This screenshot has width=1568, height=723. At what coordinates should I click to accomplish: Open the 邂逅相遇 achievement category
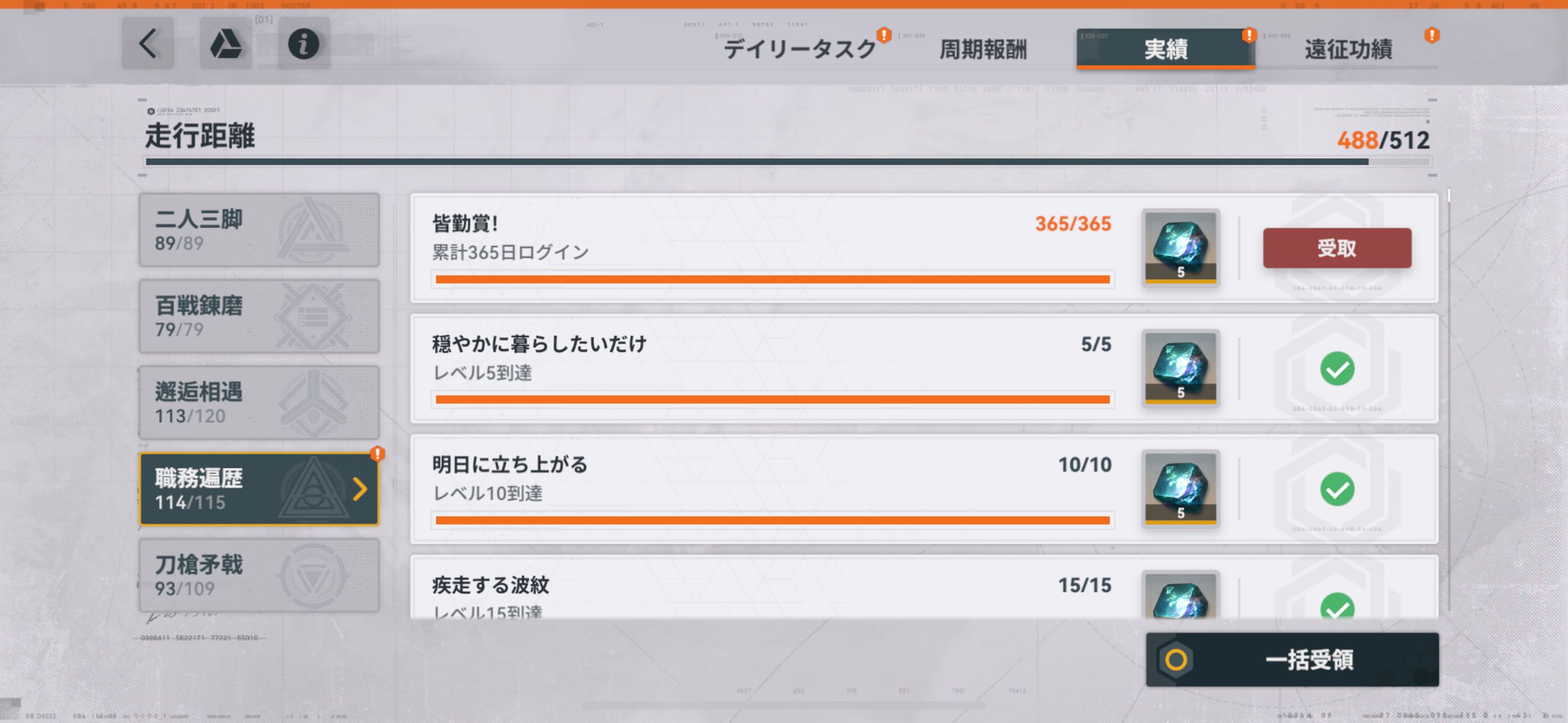click(x=259, y=402)
